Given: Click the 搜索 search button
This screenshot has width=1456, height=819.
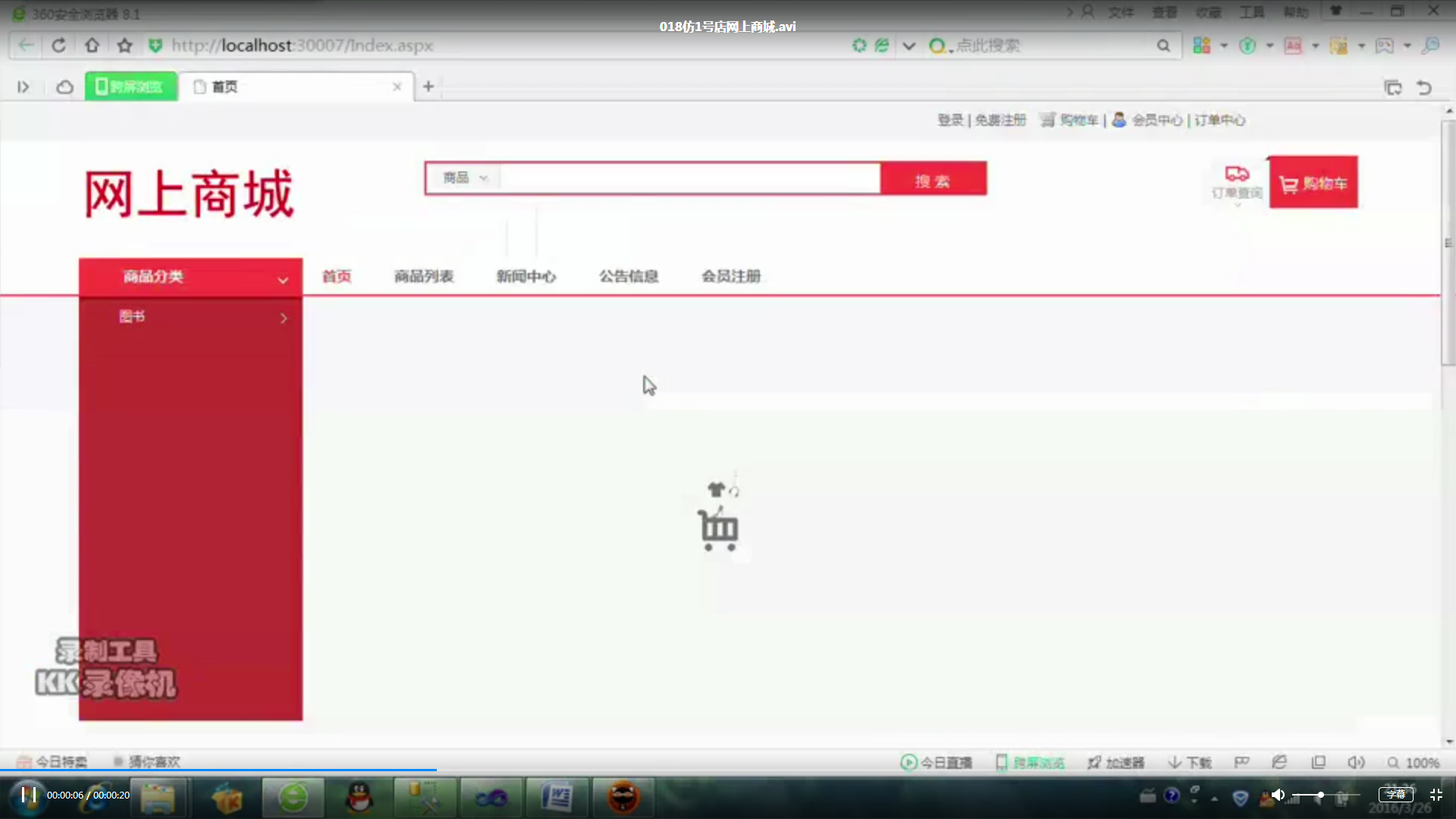Looking at the screenshot, I should pyautogui.click(x=934, y=180).
